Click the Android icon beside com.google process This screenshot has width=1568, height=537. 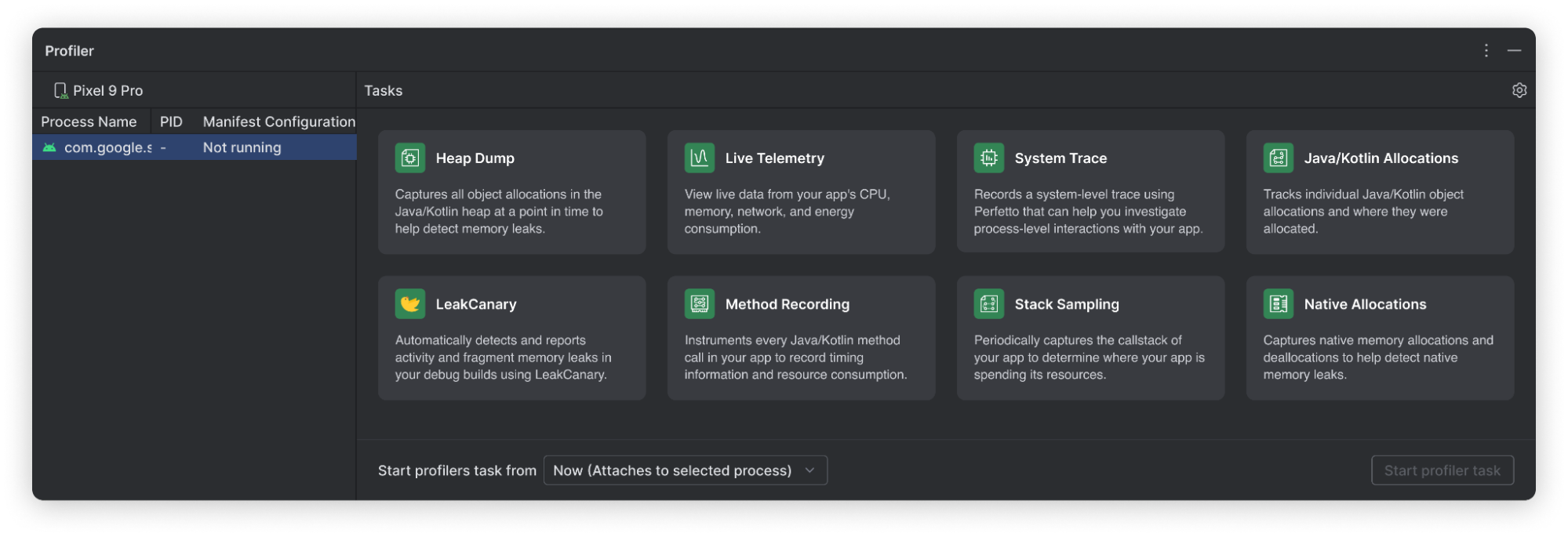coord(49,147)
